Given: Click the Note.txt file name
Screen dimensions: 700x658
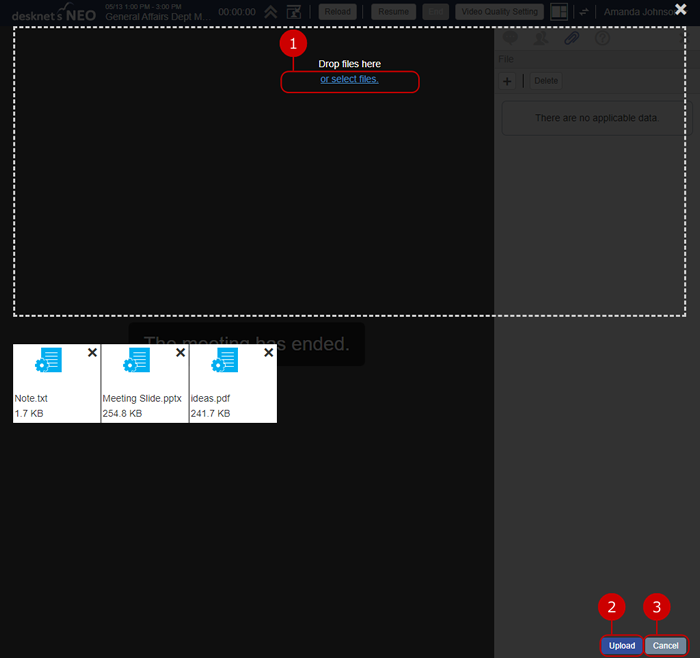Looking at the screenshot, I should tap(31, 398).
